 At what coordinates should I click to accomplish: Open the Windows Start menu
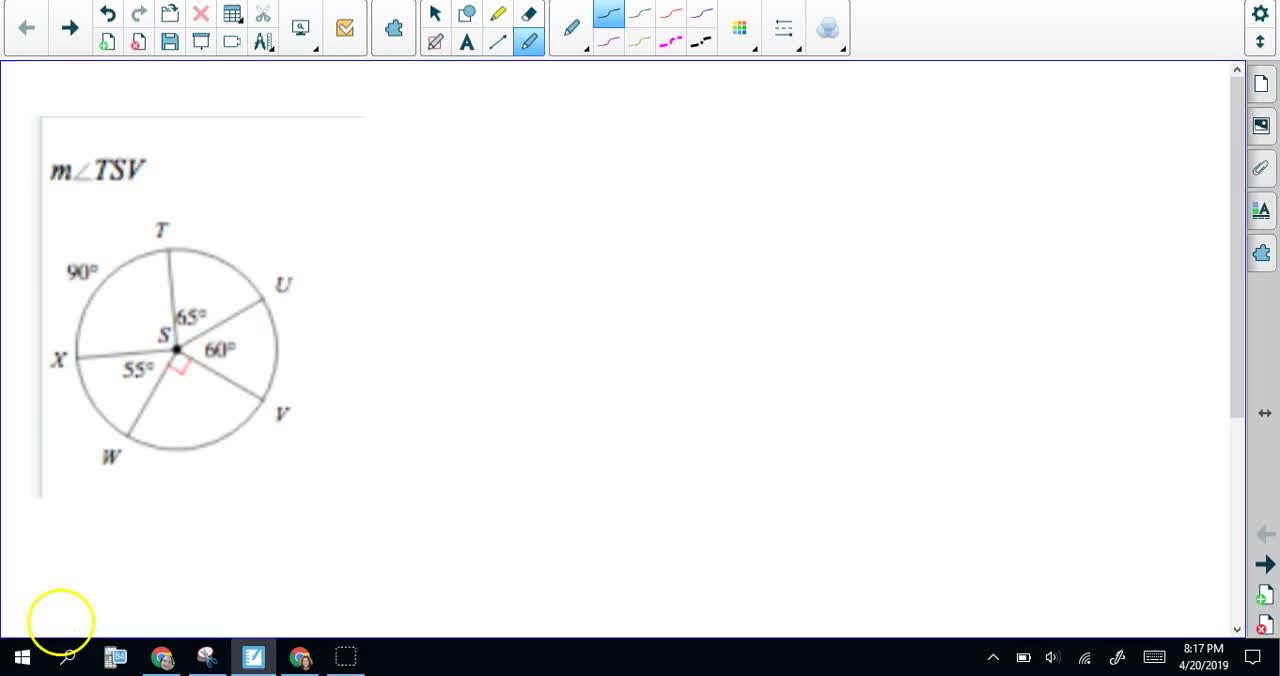click(x=22, y=657)
